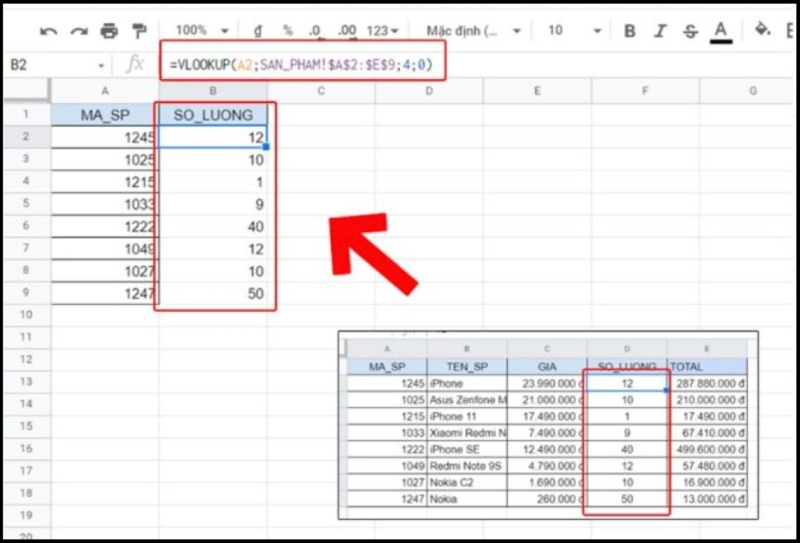Click 287.880.000 đ total in inset table
Screen dimensions: 800x543
[x=708, y=383]
